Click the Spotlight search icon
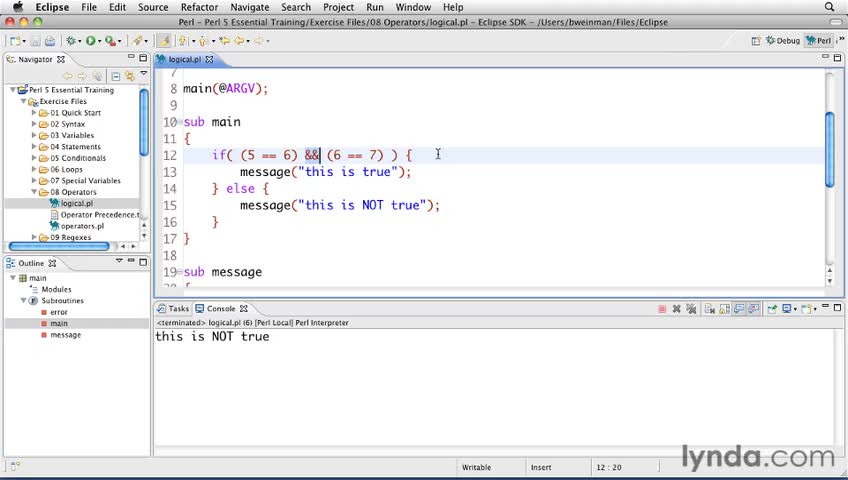The image size is (848, 480). (829, 7)
